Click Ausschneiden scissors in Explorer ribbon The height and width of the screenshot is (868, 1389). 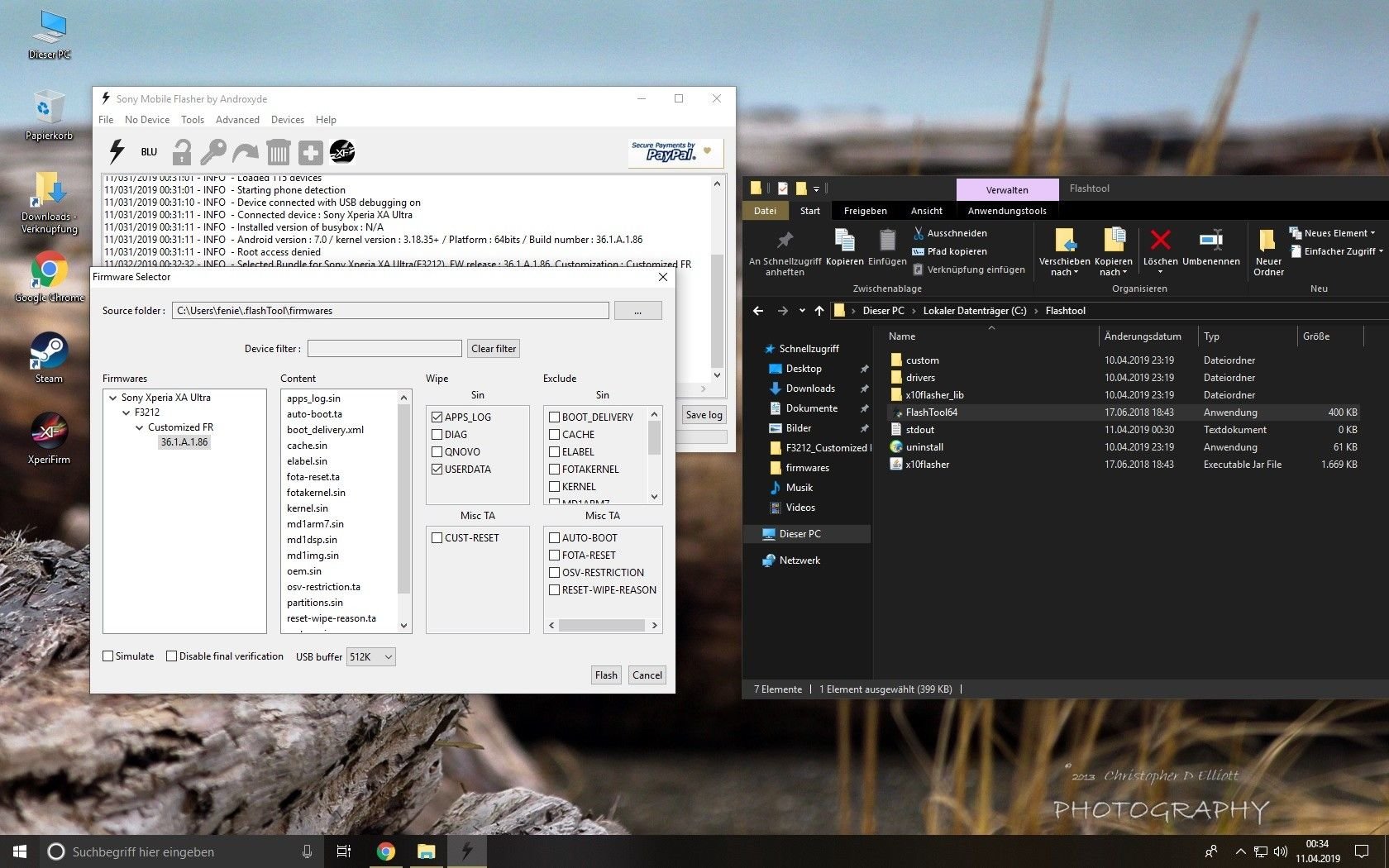[x=950, y=233]
